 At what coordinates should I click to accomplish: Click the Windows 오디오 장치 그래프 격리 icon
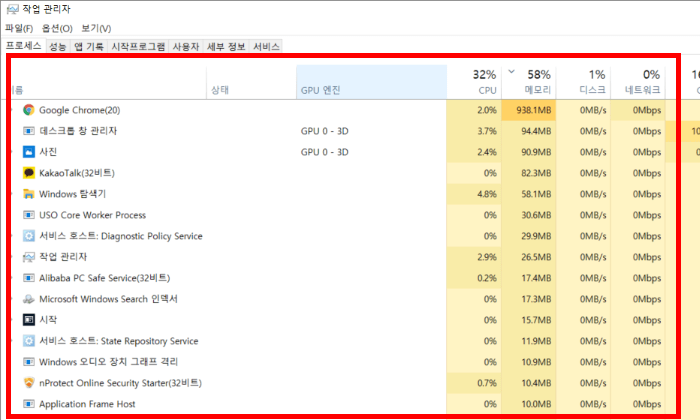29,362
